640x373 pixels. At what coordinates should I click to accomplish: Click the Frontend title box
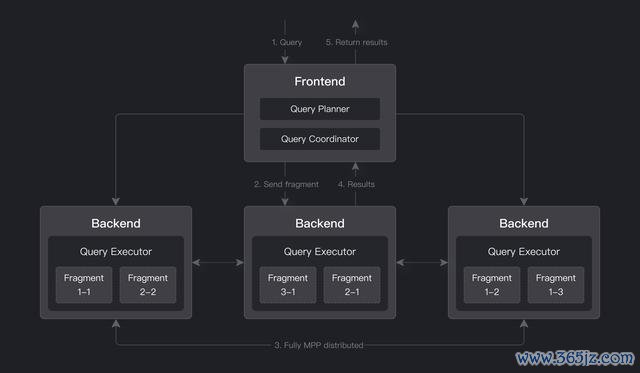[x=320, y=81]
